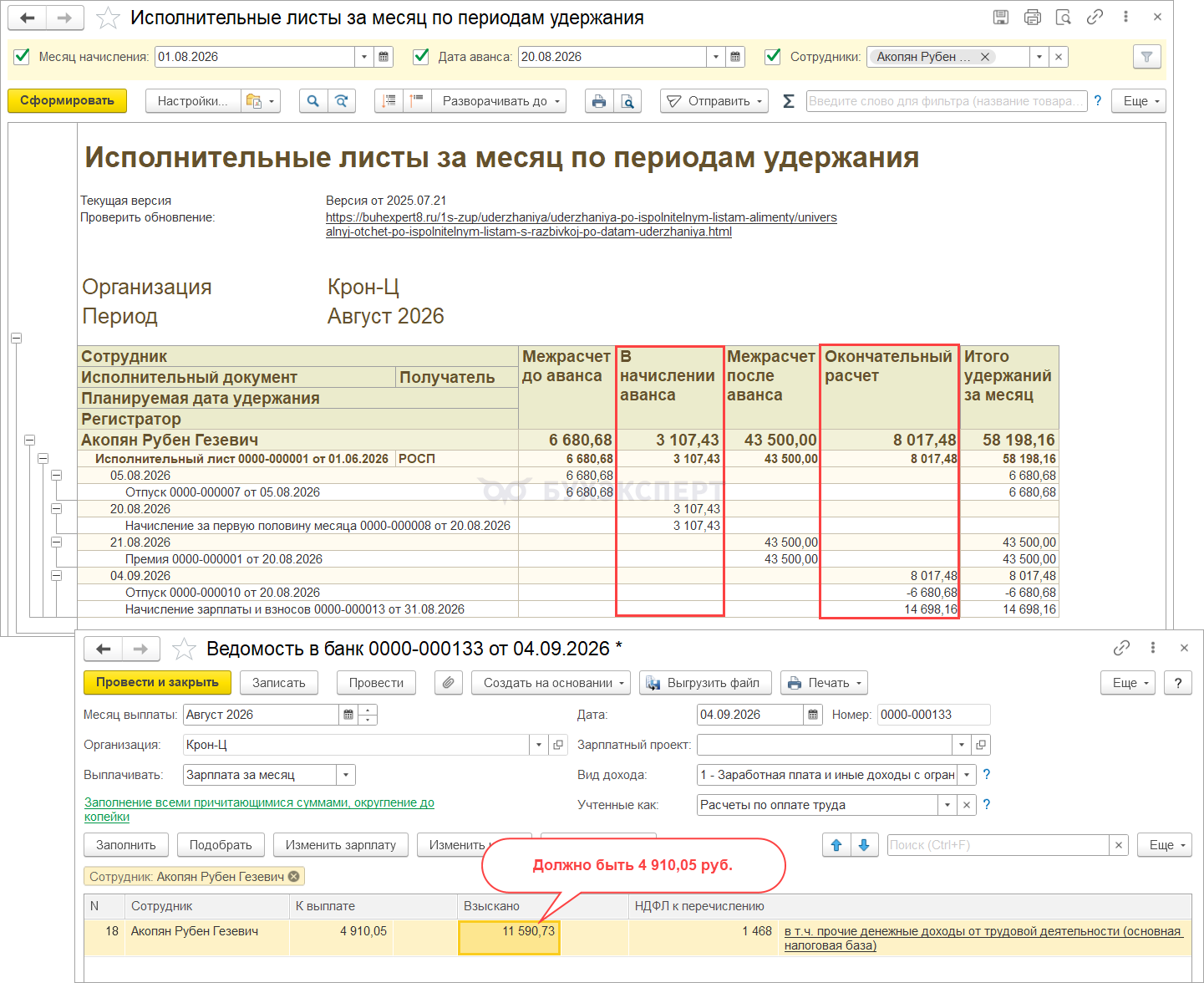
Task: Collapse the 05.08.2026 date group
Action: (56, 475)
